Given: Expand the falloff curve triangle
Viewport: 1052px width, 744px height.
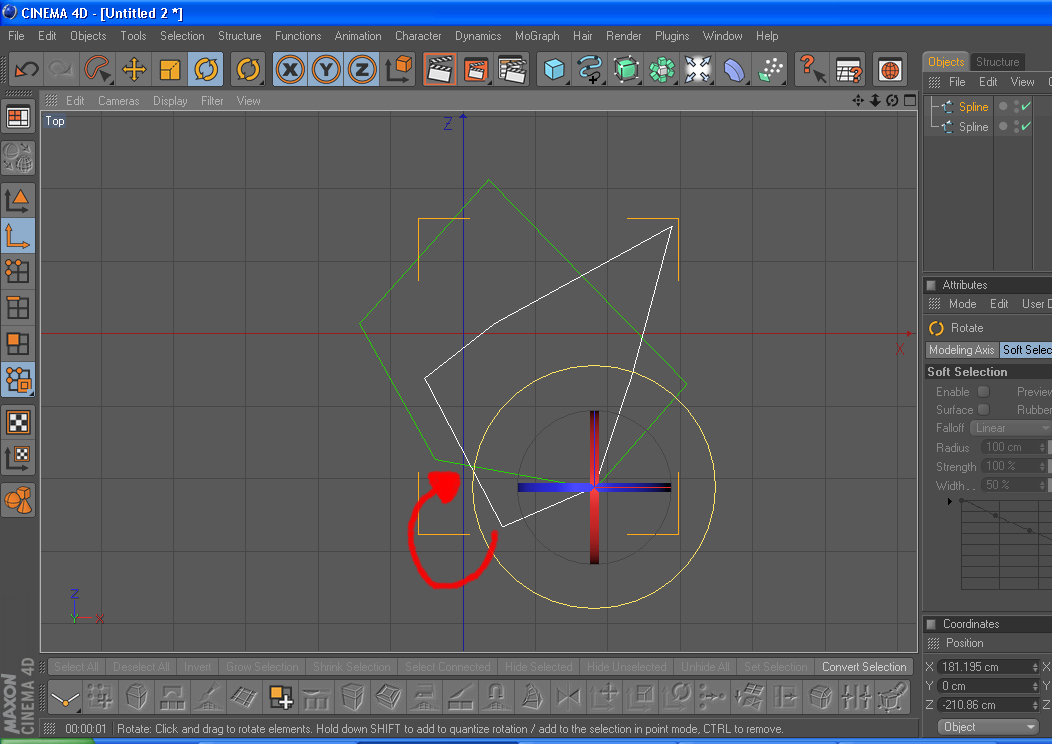Looking at the screenshot, I should [949, 501].
